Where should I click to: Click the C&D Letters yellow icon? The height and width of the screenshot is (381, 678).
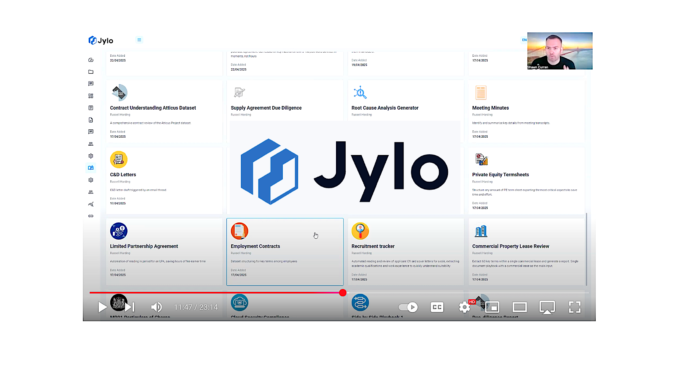point(118,160)
